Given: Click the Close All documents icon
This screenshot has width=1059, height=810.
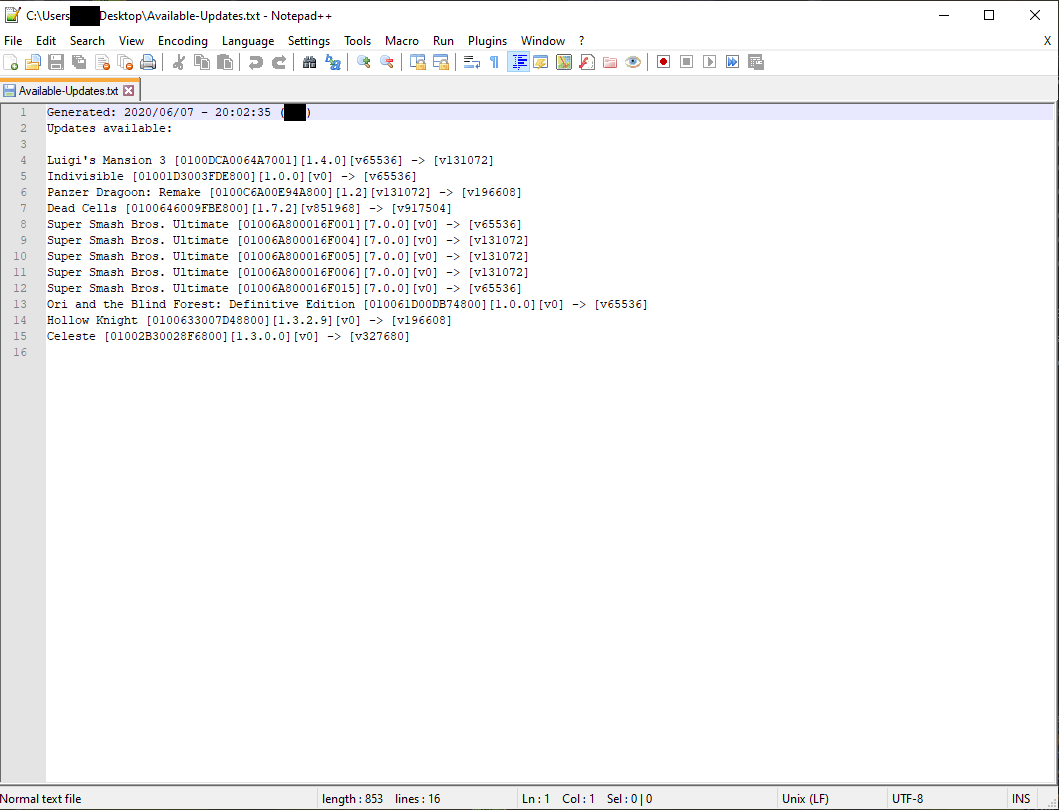Looking at the screenshot, I should click(x=125, y=62).
